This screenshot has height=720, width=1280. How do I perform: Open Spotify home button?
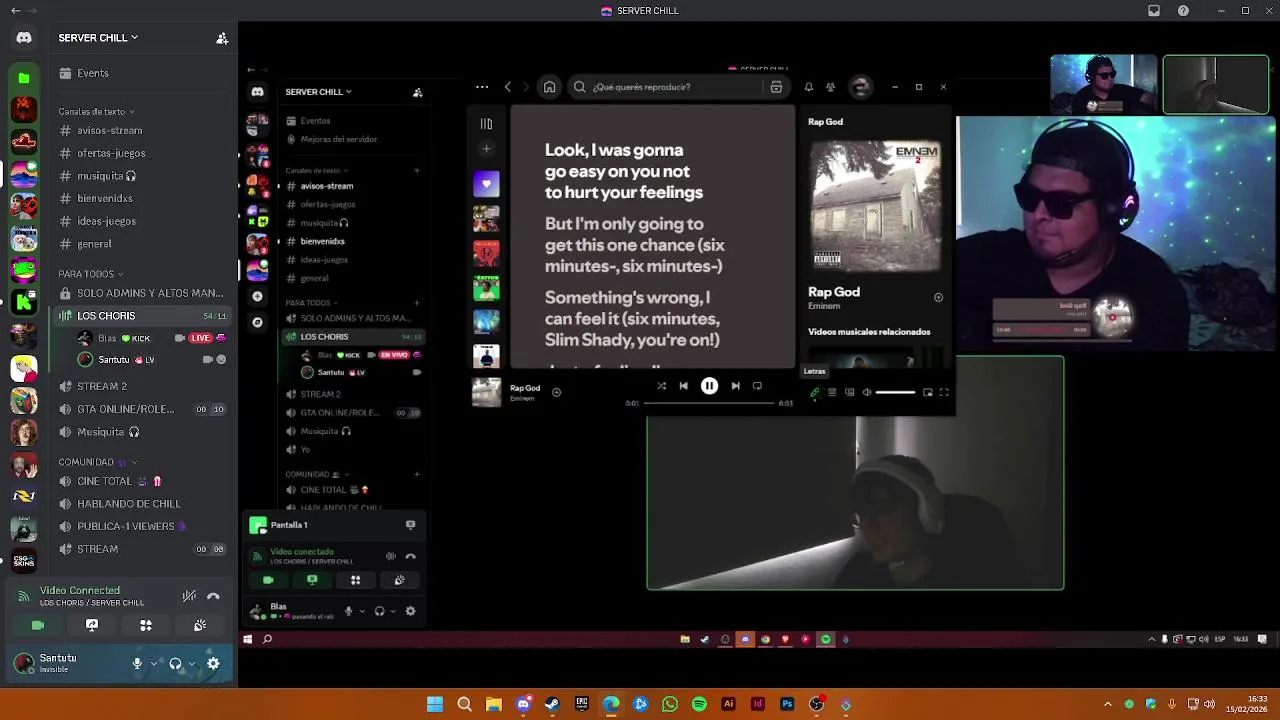pyautogui.click(x=549, y=87)
